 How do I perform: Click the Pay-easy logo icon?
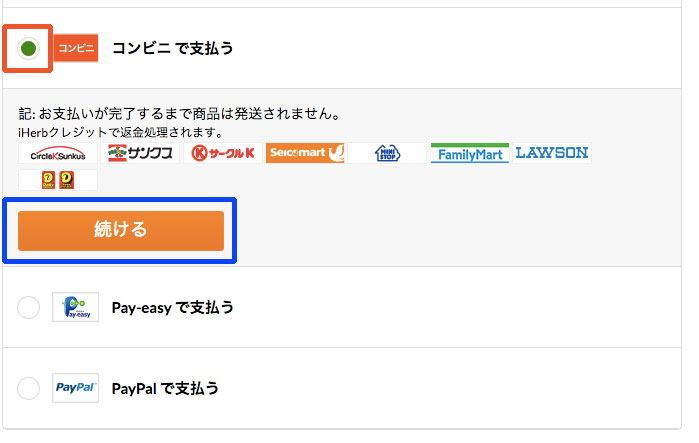tap(75, 307)
